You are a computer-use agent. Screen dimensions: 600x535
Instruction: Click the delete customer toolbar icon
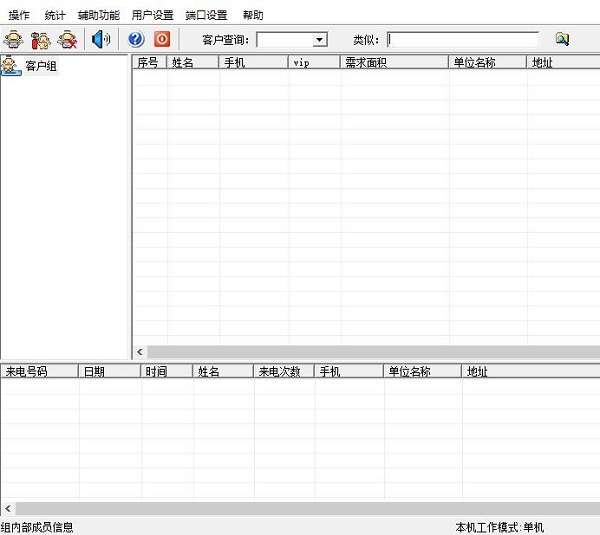click(67, 39)
